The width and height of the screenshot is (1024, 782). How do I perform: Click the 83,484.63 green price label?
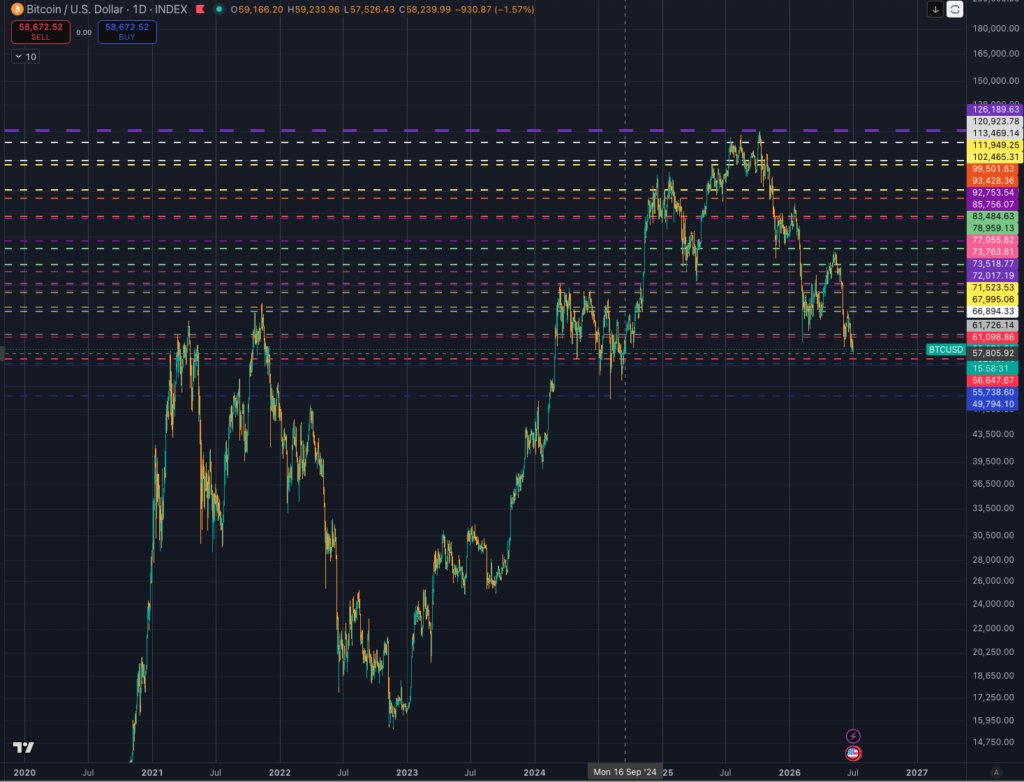[995, 216]
